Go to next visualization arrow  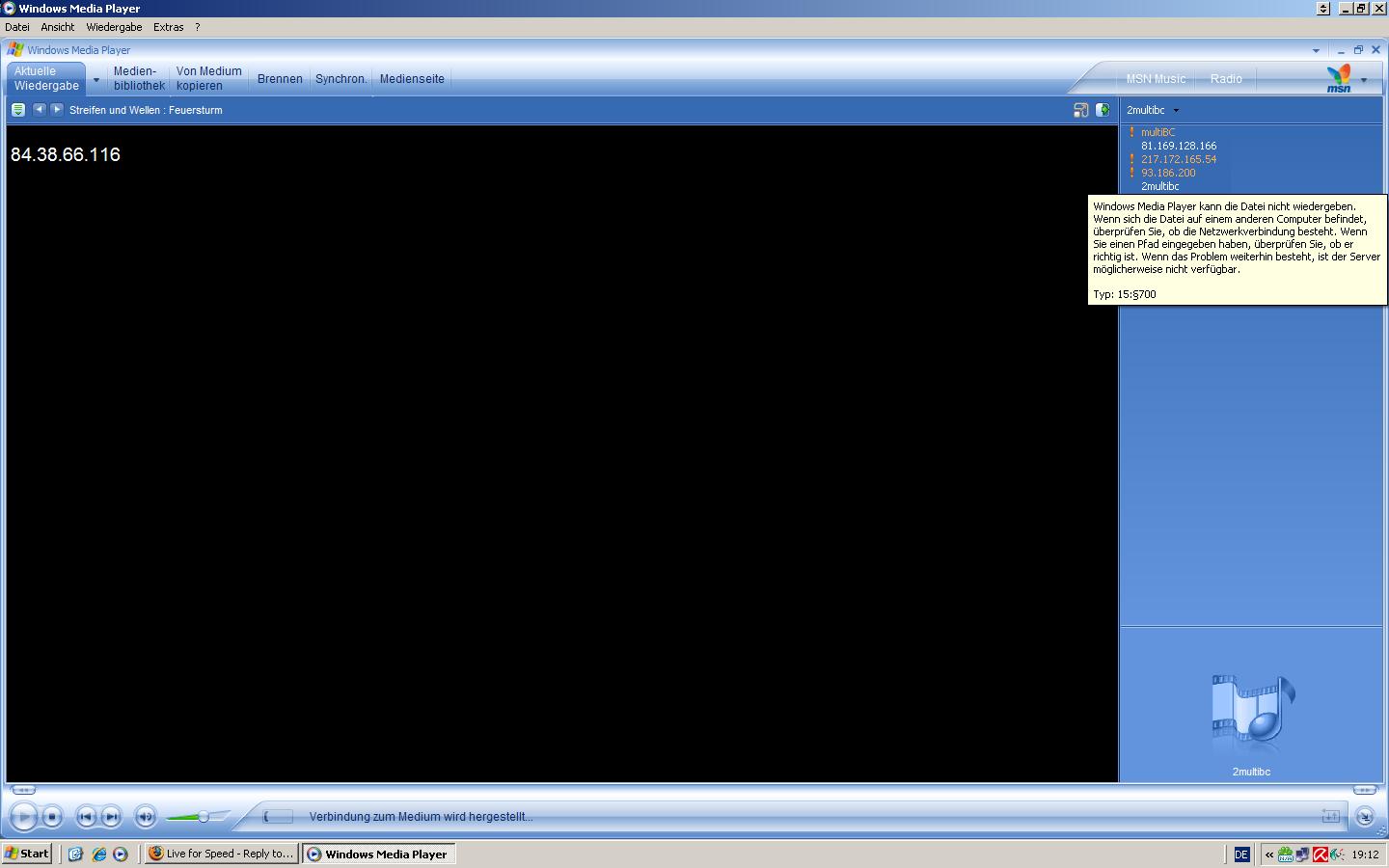pos(56,110)
